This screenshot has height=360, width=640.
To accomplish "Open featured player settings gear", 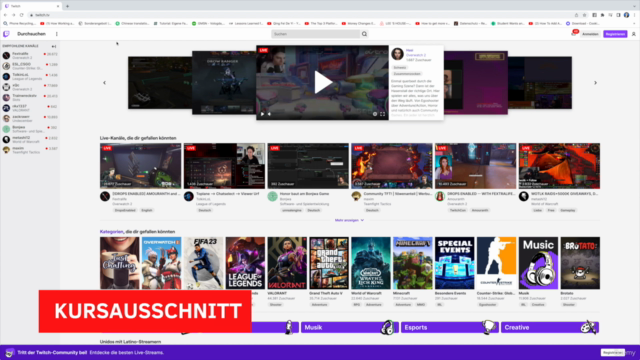I will tap(375, 114).
